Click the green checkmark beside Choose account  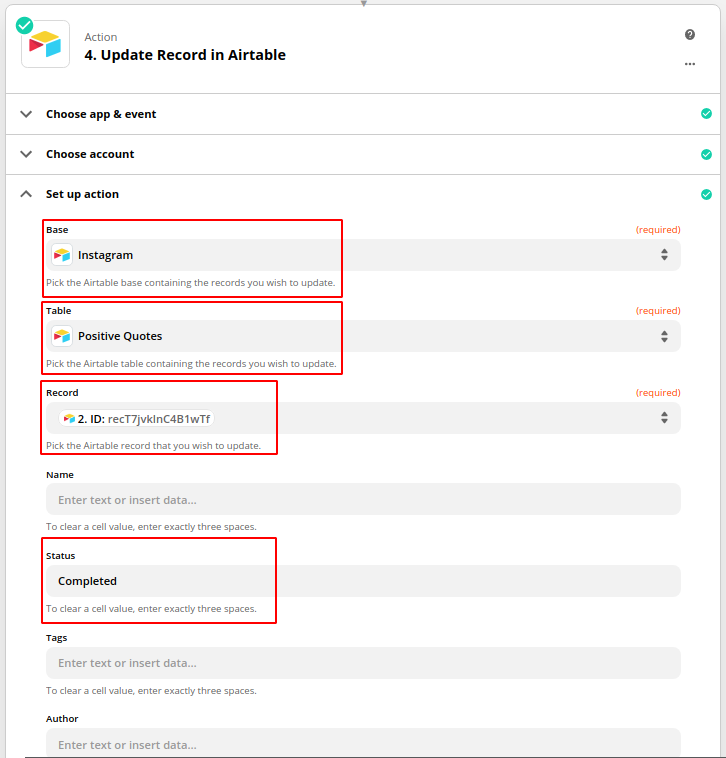pyautogui.click(x=706, y=154)
